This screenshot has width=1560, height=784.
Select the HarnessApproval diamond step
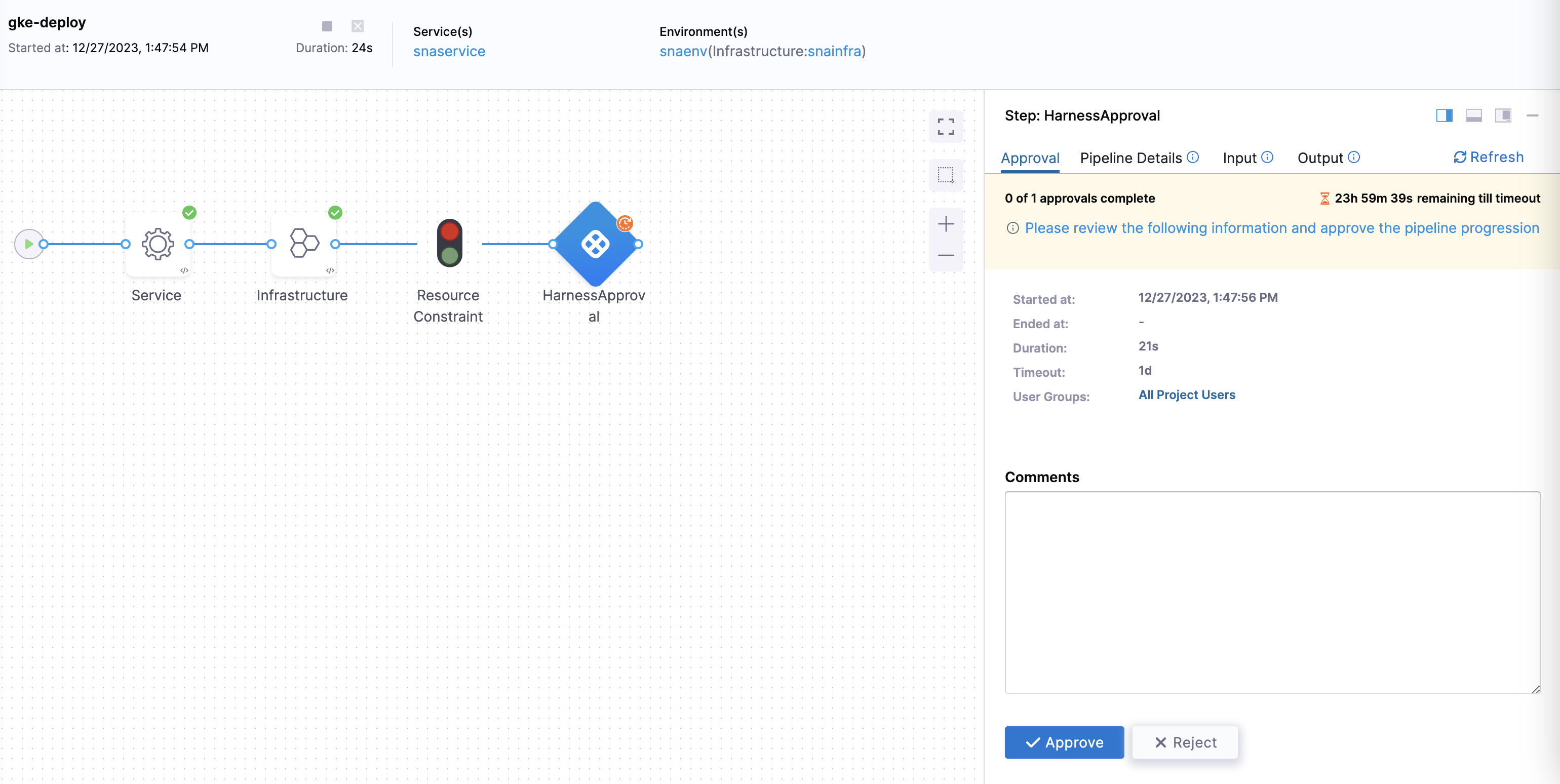tap(595, 244)
